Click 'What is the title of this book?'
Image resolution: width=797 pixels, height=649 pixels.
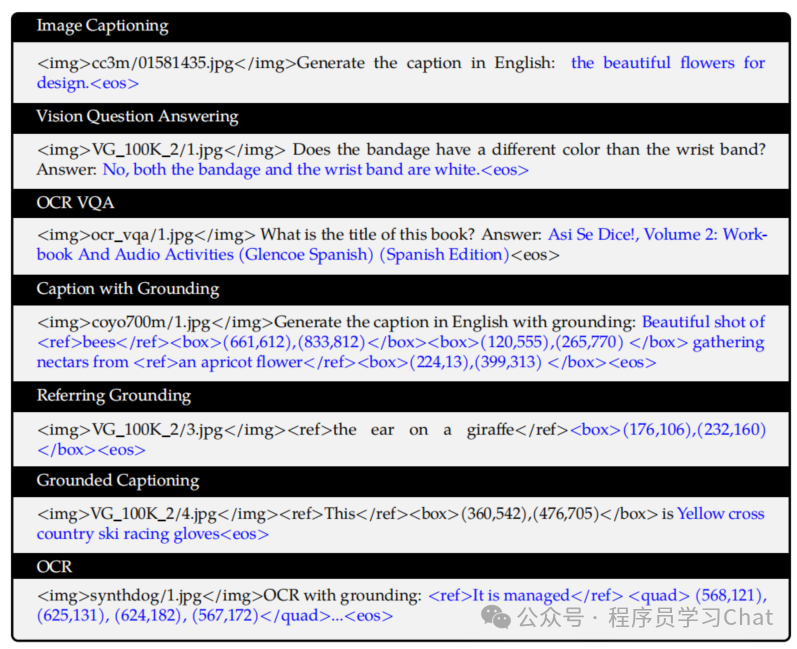pyautogui.click(x=367, y=235)
